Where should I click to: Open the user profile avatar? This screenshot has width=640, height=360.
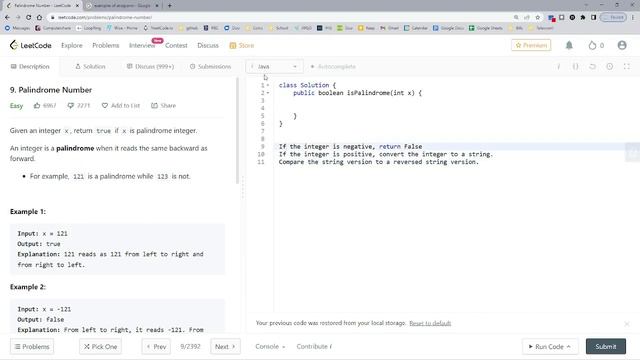[x=622, y=45]
